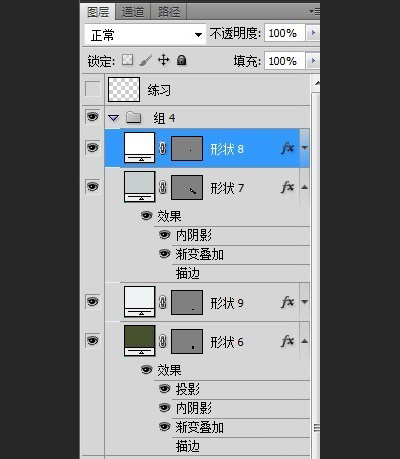
Task: Click the 不透明度 100% input field
Action: pyautogui.click(x=285, y=33)
